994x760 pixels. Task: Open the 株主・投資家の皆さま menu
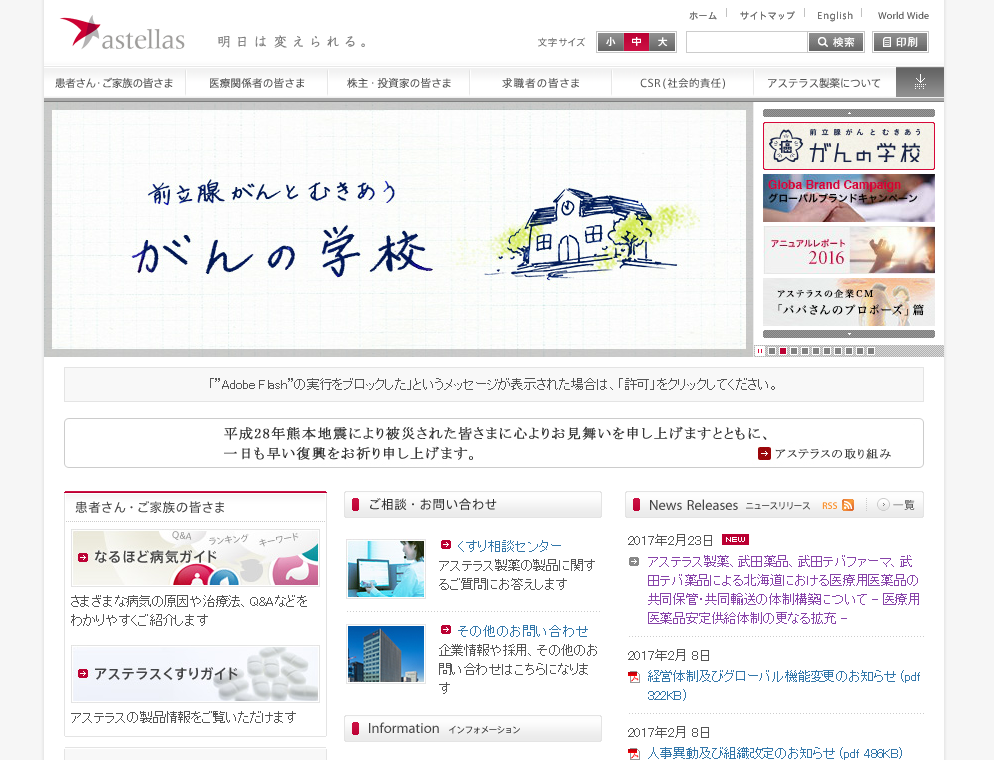pos(399,83)
